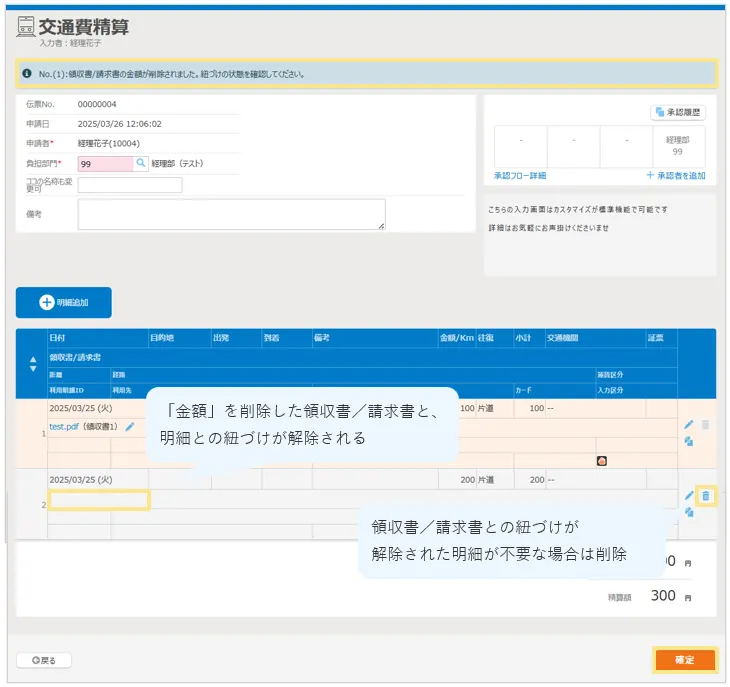The height and width of the screenshot is (687, 730).
Task: Click the sort arrows in table header
Action: [x=31, y=364]
